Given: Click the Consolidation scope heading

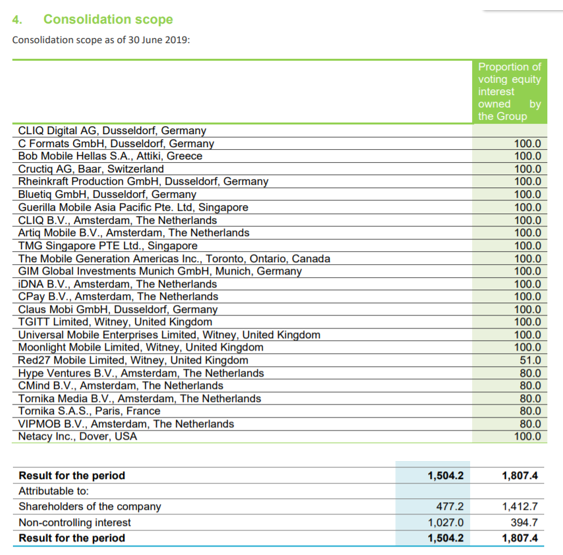Looking at the screenshot, I should click(x=108, y=19).
